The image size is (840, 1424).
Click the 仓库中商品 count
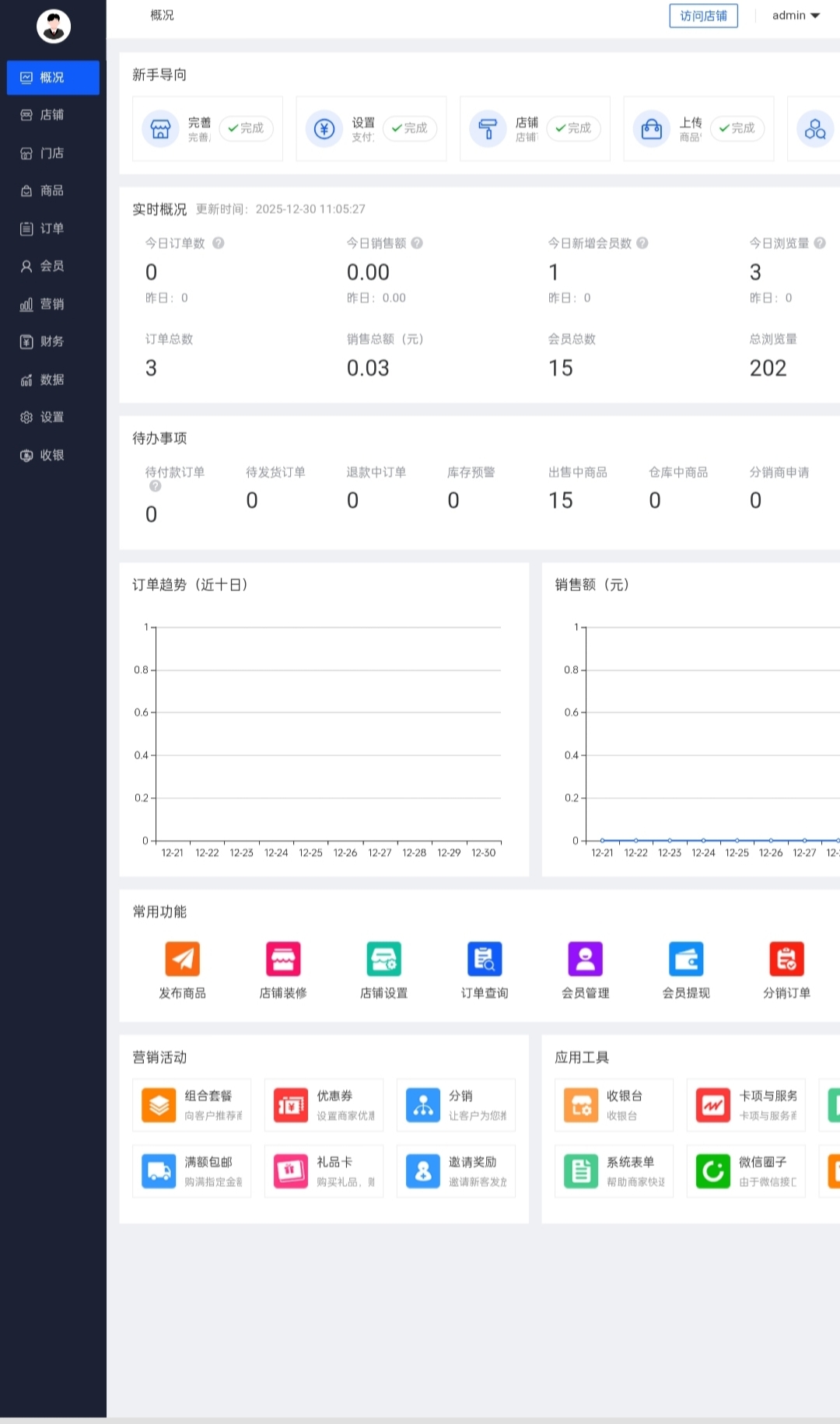pos(655,500)
